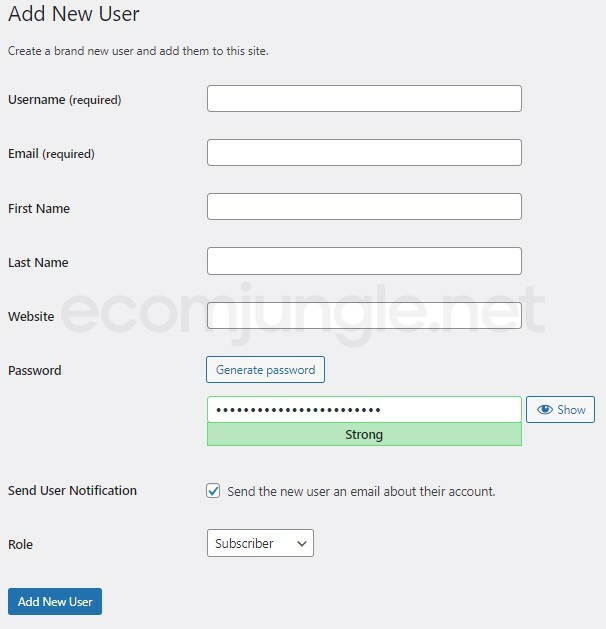Click the 'Last Name' label text

(38, 263)
